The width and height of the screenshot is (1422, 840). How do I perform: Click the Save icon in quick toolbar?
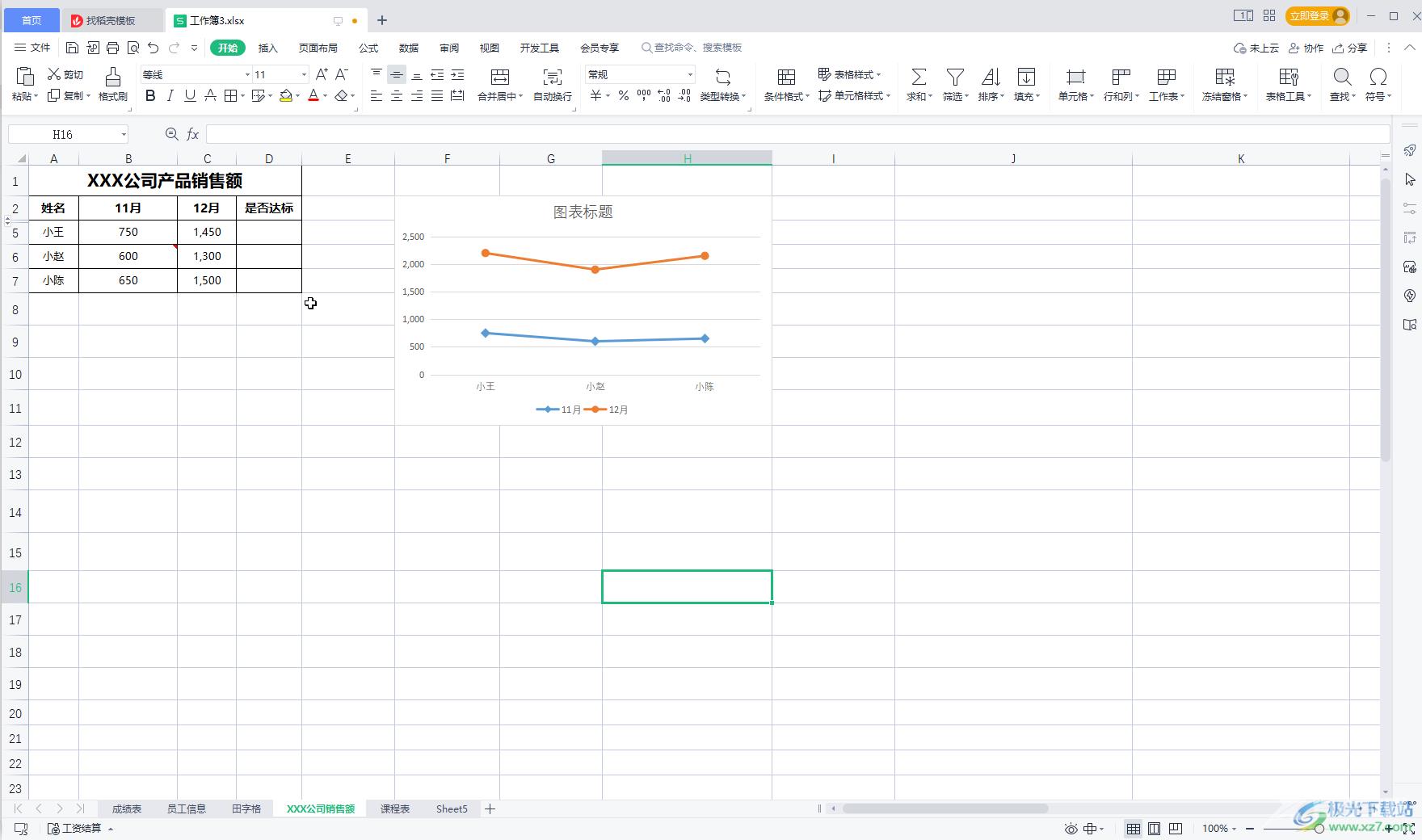pyautogui.click(x=72, y=48)
